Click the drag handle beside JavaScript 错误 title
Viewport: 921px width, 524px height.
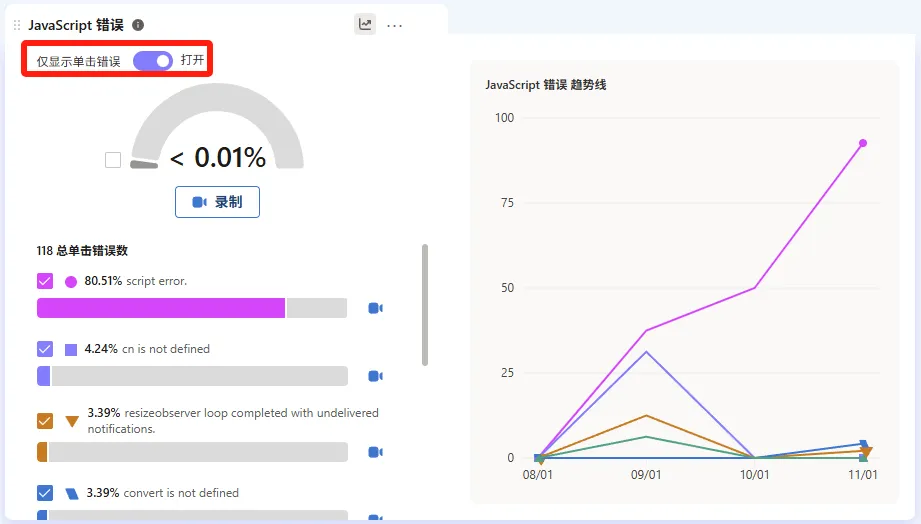tap(17, 25)
